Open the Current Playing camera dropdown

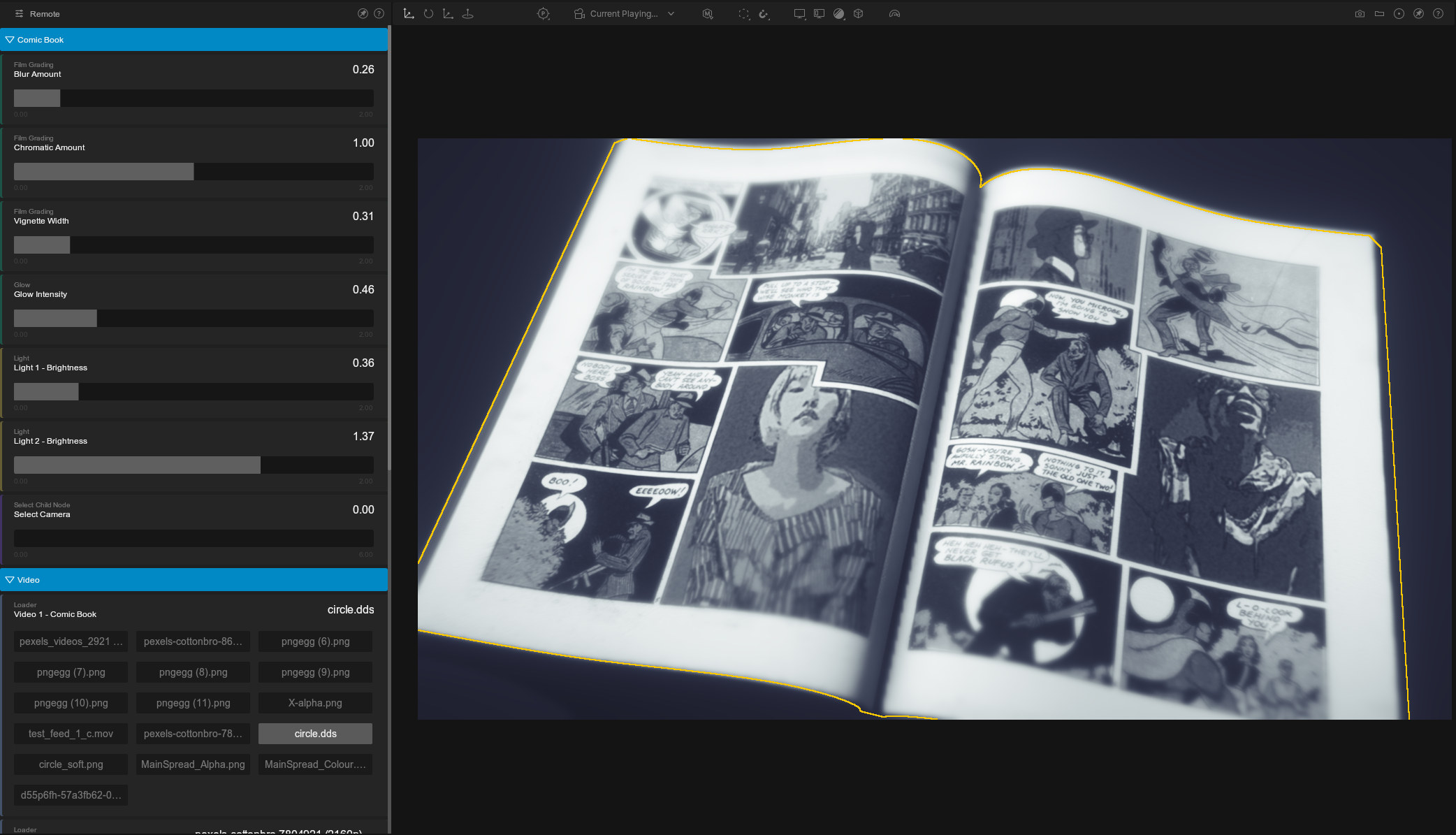pos(625,13)
